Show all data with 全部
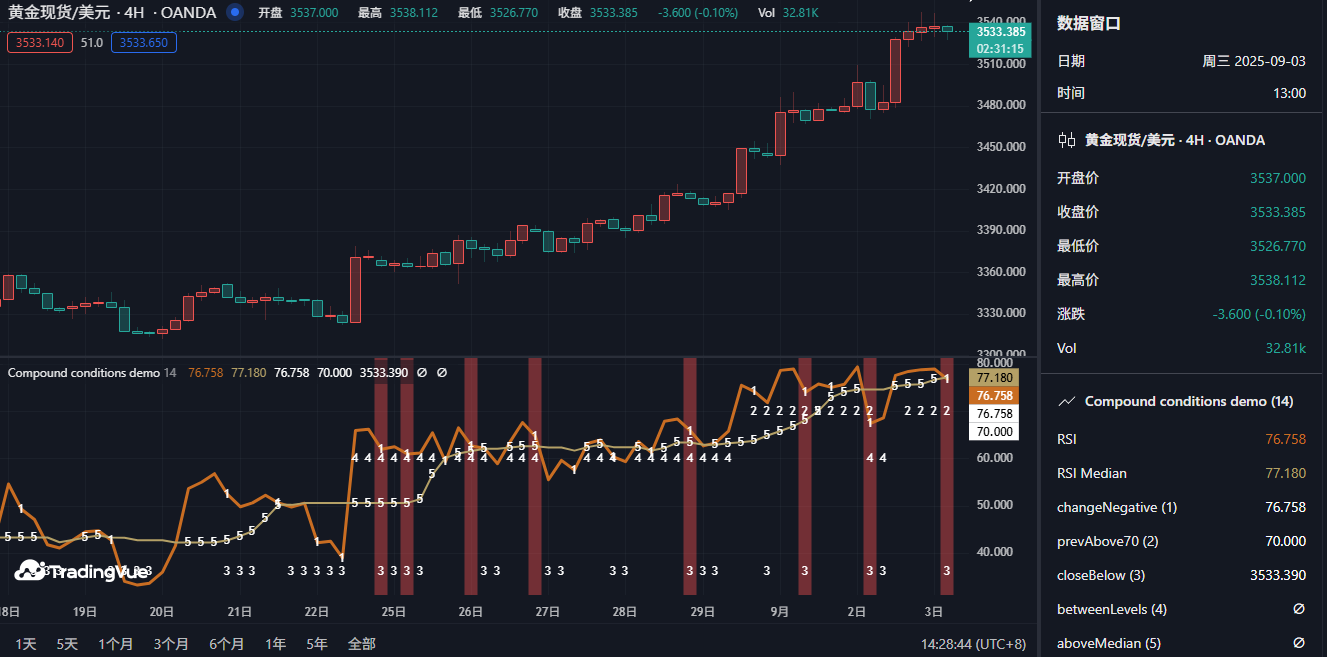This screenshot has width=1327, height=657. pos(361,644)
